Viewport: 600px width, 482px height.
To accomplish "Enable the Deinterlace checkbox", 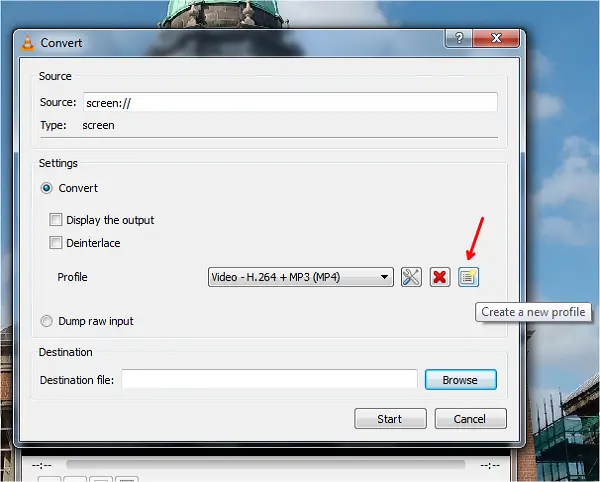I will coord(55,243).
